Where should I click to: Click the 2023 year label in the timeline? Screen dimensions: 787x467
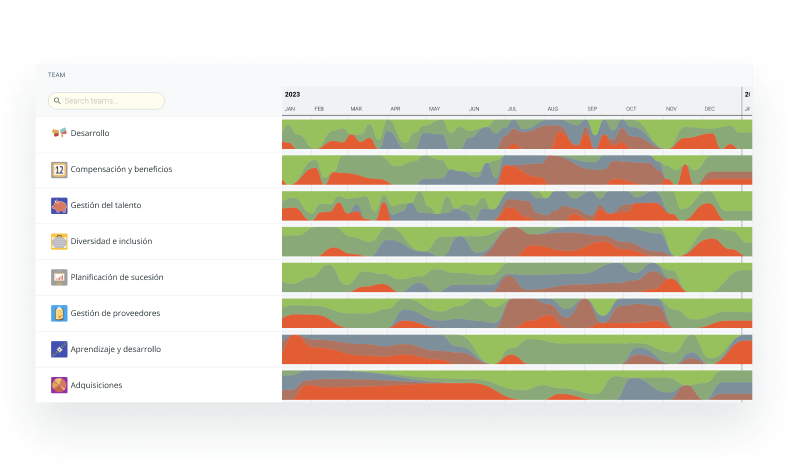point(292,94)
